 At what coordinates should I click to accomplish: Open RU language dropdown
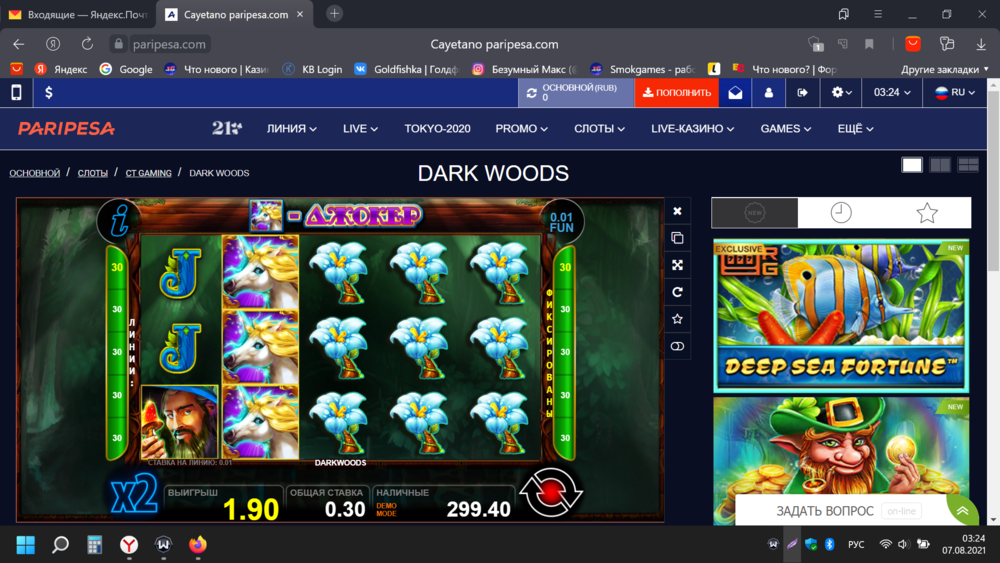click(x=955, y=92)
